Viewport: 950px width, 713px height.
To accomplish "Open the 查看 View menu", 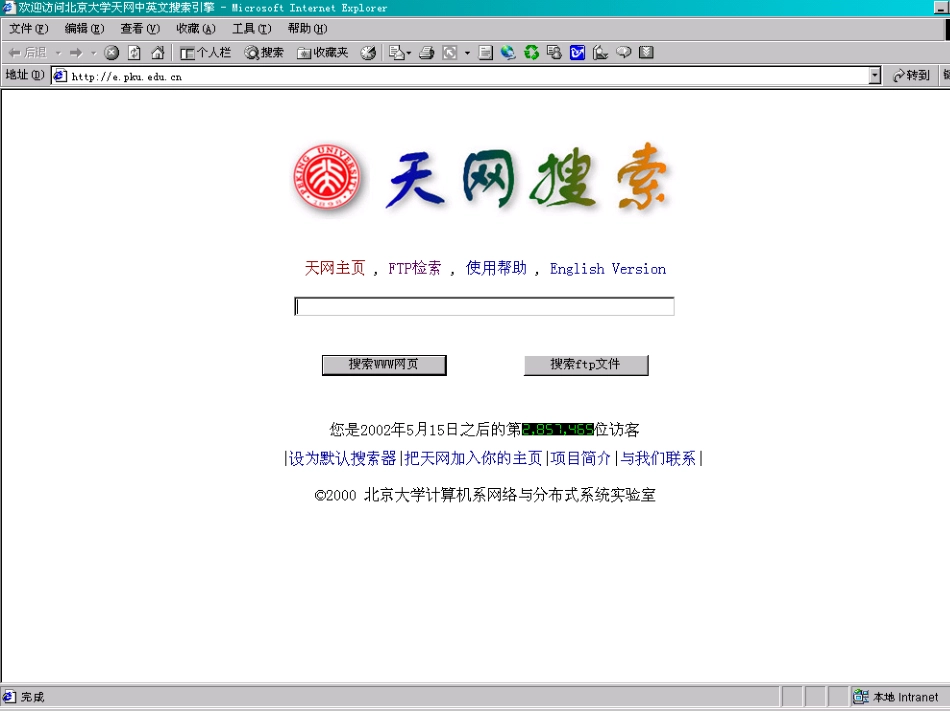I will click(140, 28).
